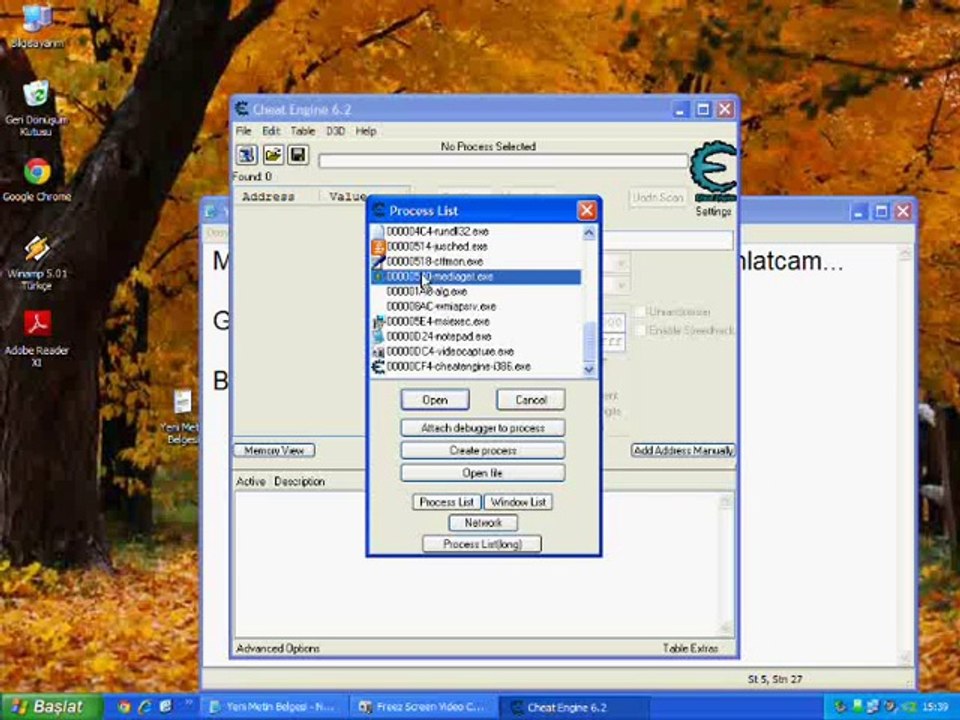Click the Başlat start button
This screenshot has width=960, height=720.
coord(51,707)
